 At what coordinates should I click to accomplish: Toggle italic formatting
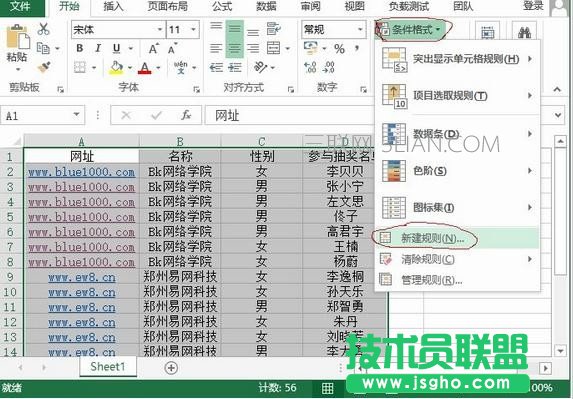click(98, 48)
